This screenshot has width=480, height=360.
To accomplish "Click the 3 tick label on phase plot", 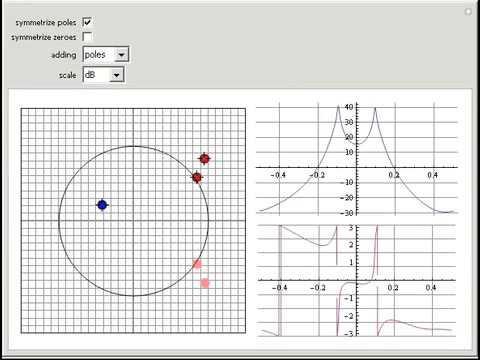I will pos(351,228).
